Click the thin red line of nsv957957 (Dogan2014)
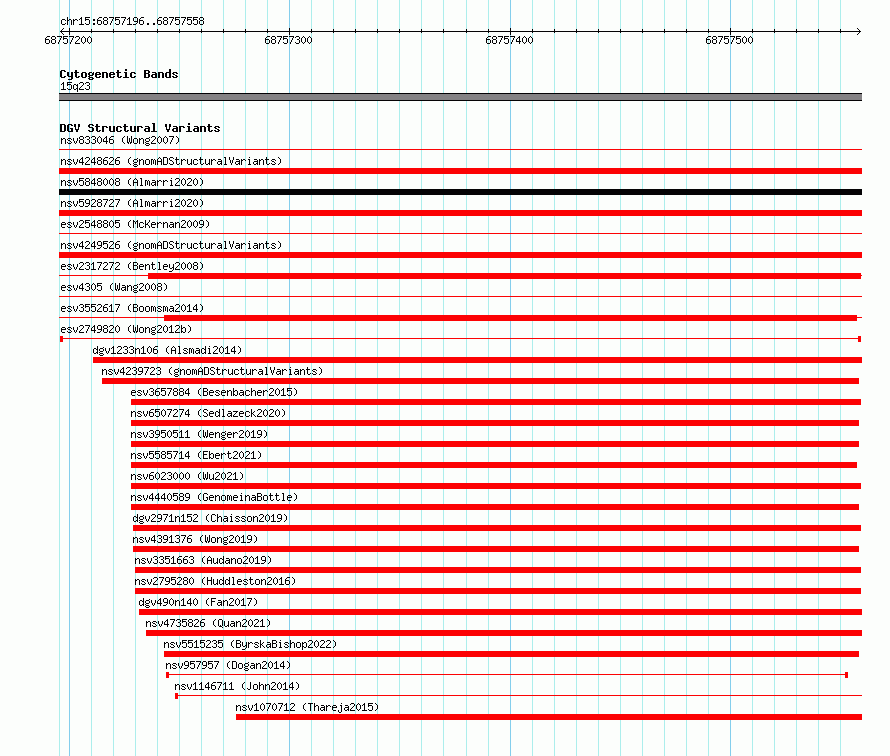This screenshot has height=756, width=890. tap(507, 675)
